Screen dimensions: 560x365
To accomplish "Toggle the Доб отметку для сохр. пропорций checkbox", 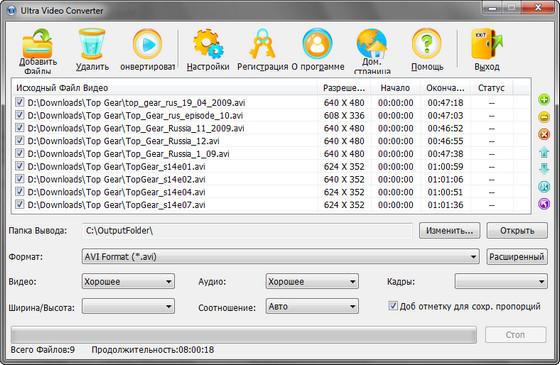I will click(393, 306).
